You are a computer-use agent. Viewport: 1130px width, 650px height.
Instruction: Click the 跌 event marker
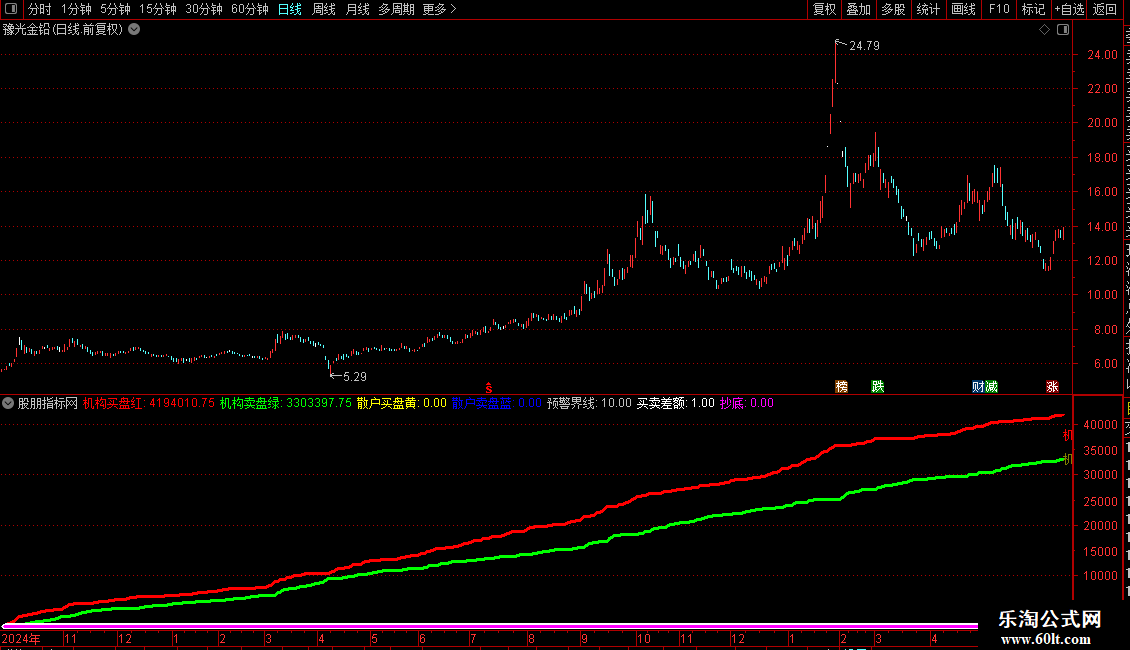click(878, 387)
